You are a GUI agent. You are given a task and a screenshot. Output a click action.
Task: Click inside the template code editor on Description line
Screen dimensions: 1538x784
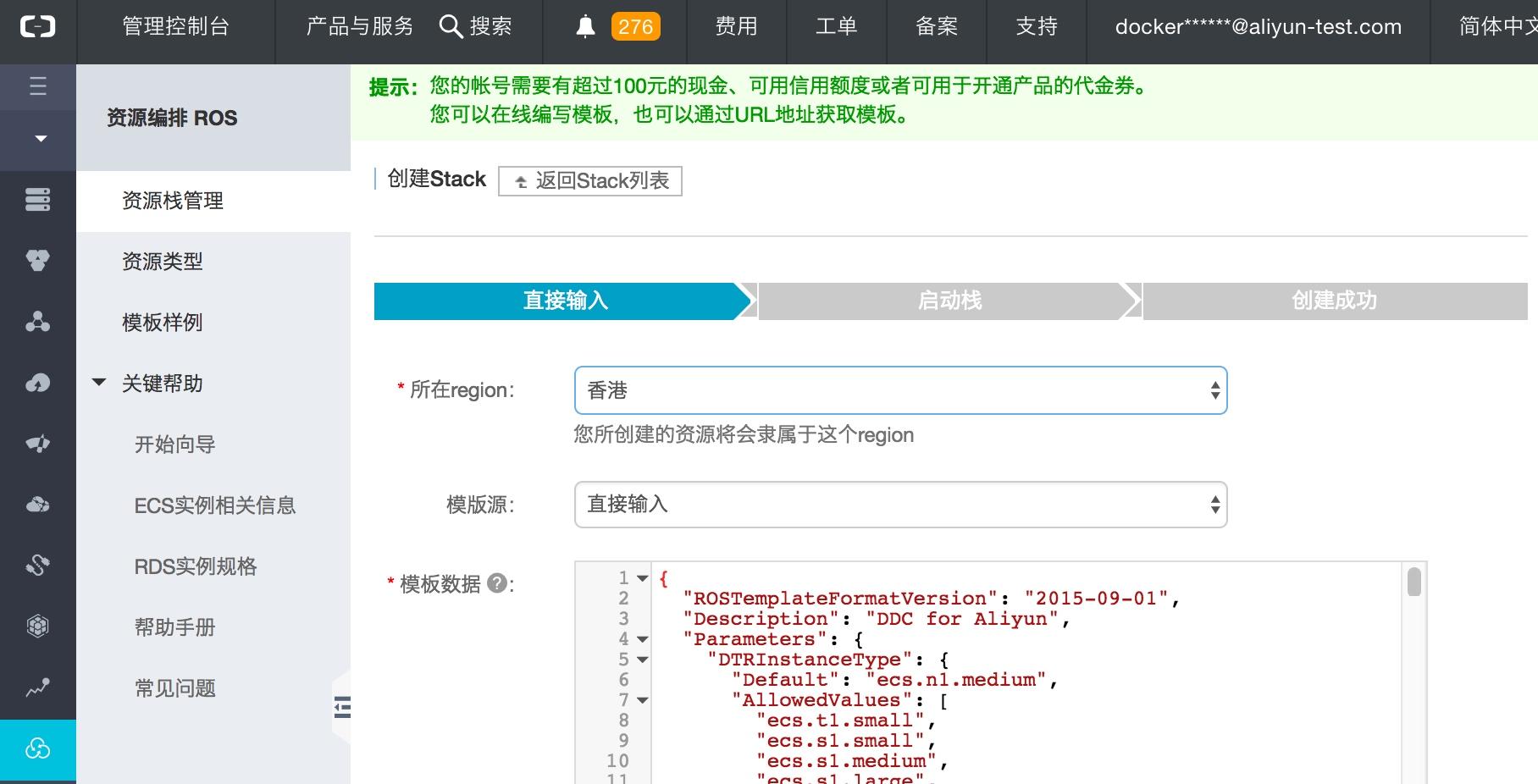coord(877,619)
